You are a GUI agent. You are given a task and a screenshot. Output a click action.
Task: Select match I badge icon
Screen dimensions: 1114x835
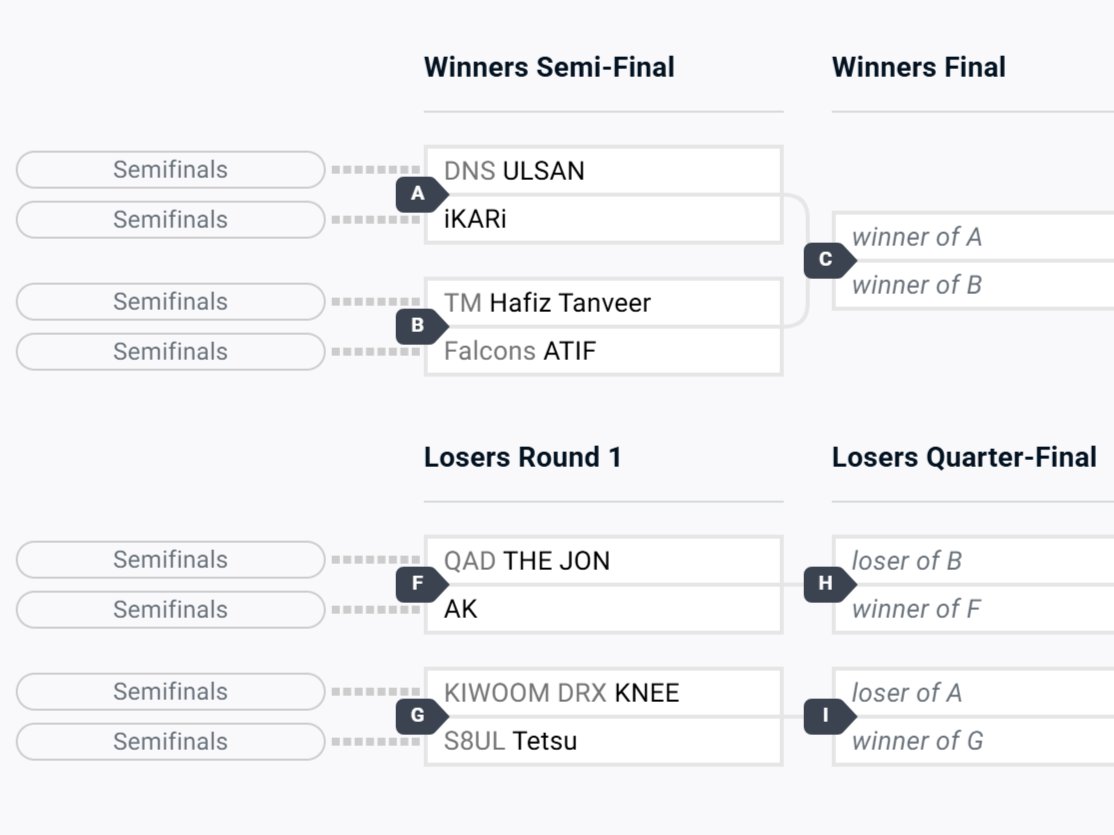(828, 716)
